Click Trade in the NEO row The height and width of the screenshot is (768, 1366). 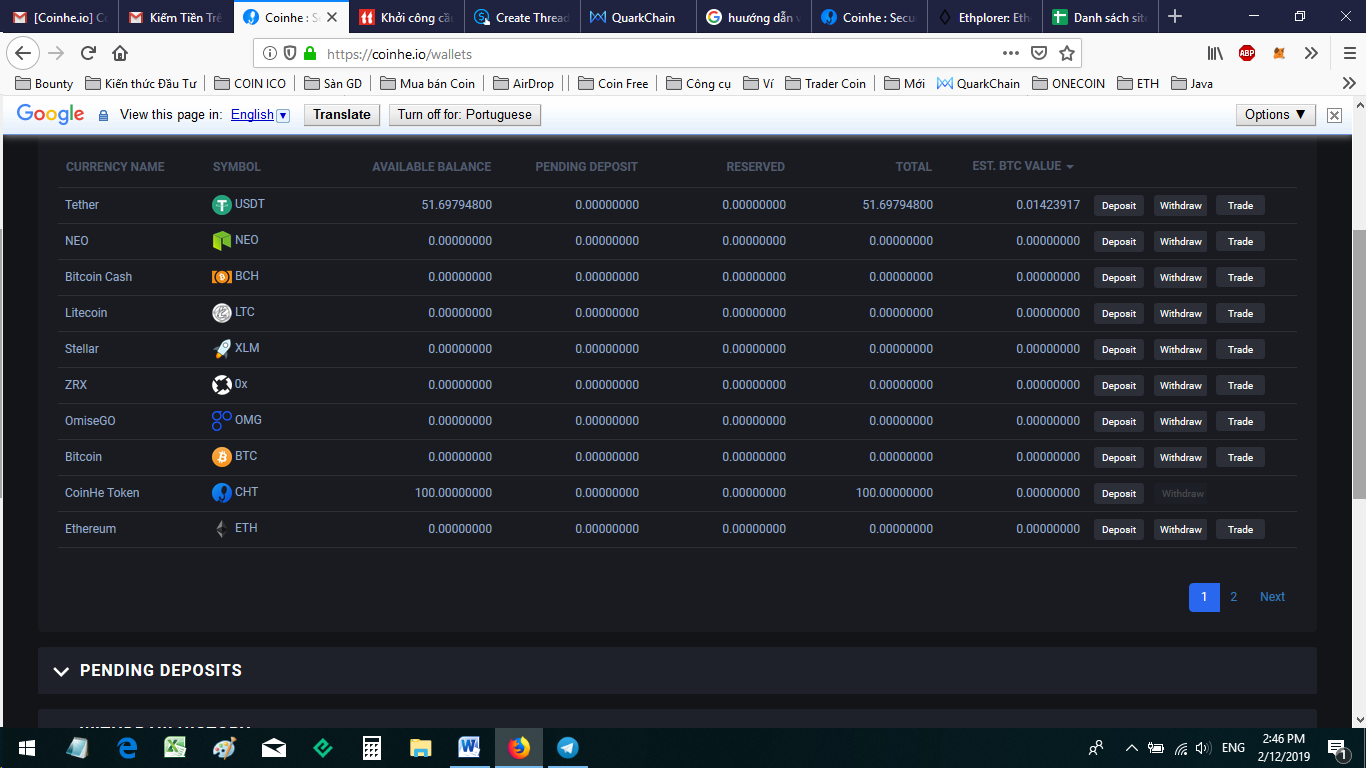coord(1240,242)
